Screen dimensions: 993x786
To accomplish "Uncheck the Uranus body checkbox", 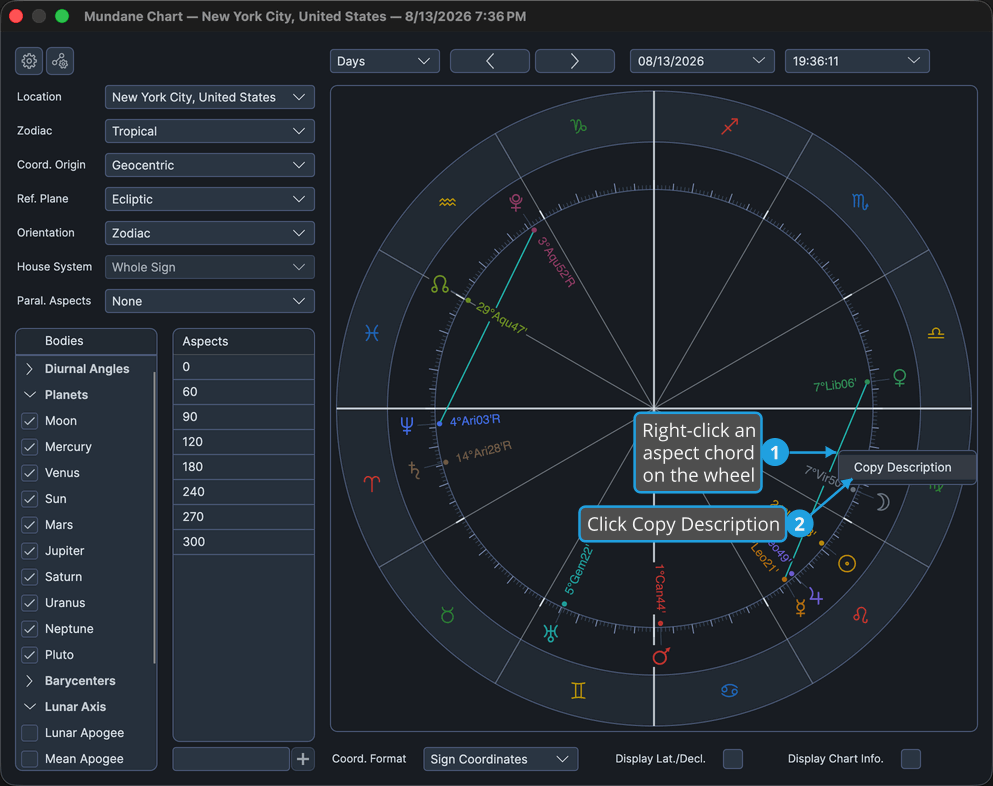I will 30,602.
